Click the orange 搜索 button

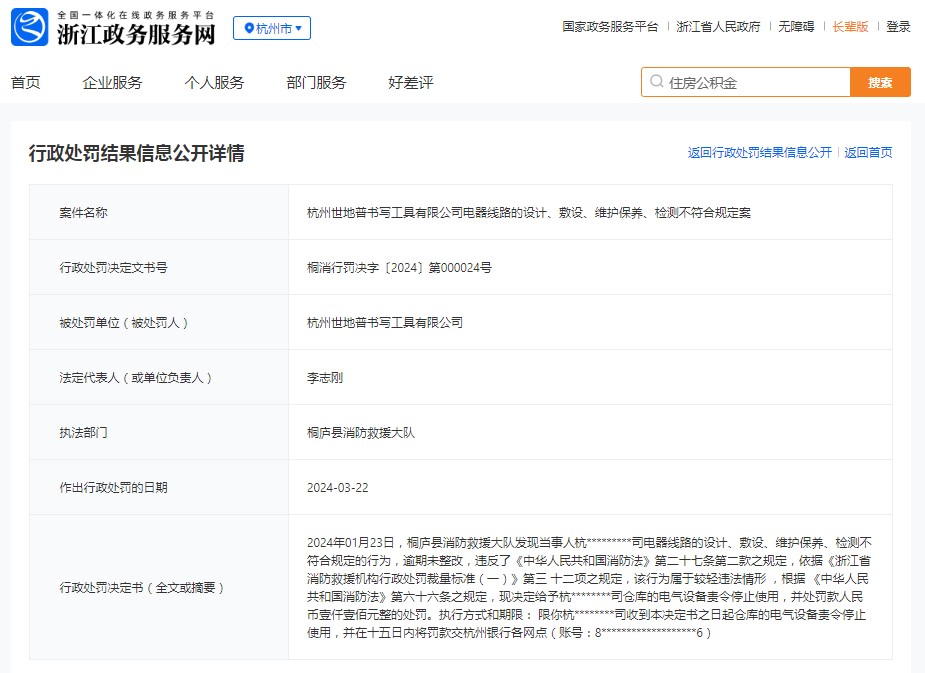pos(880,82)
